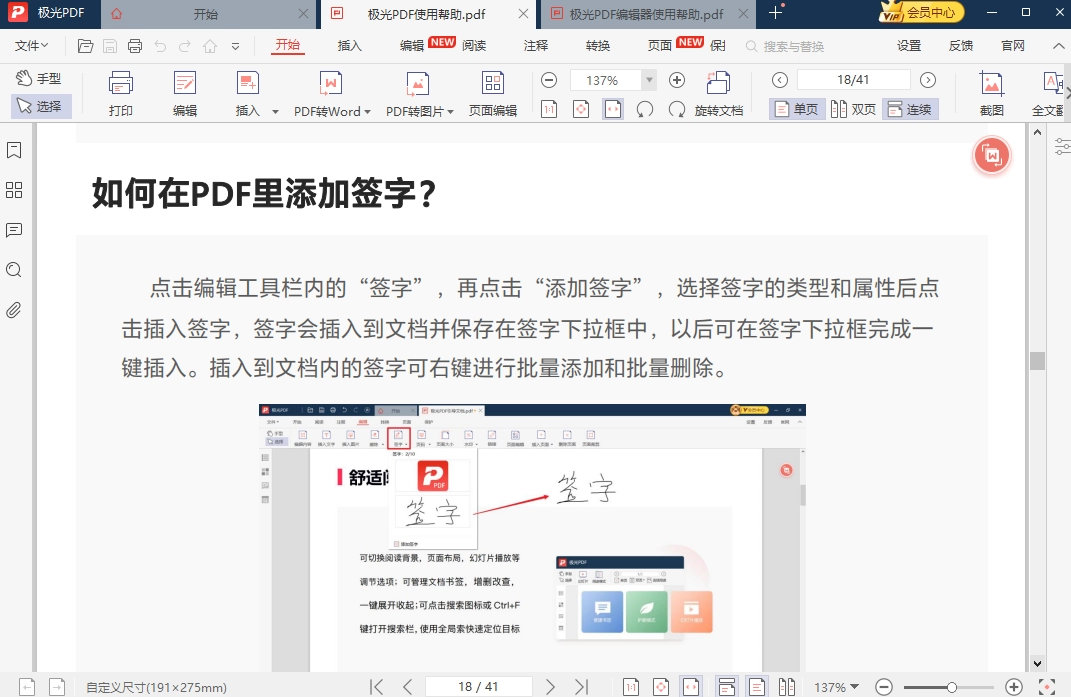Click the quick toolbar printer icon

pyautogui.click(x=135, y=46)
